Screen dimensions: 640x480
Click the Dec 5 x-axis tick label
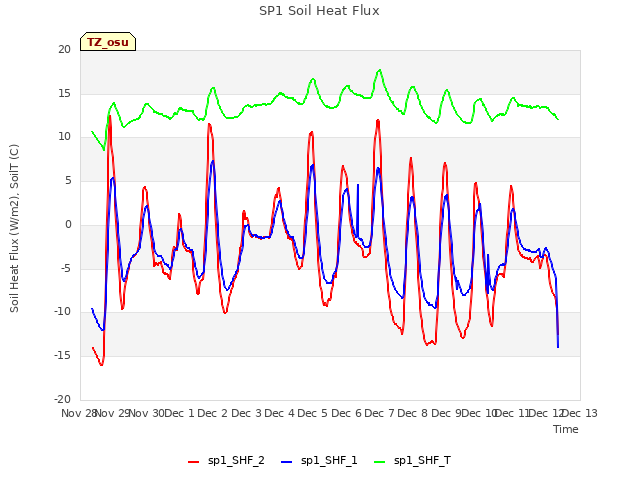[x=313, y=413]
